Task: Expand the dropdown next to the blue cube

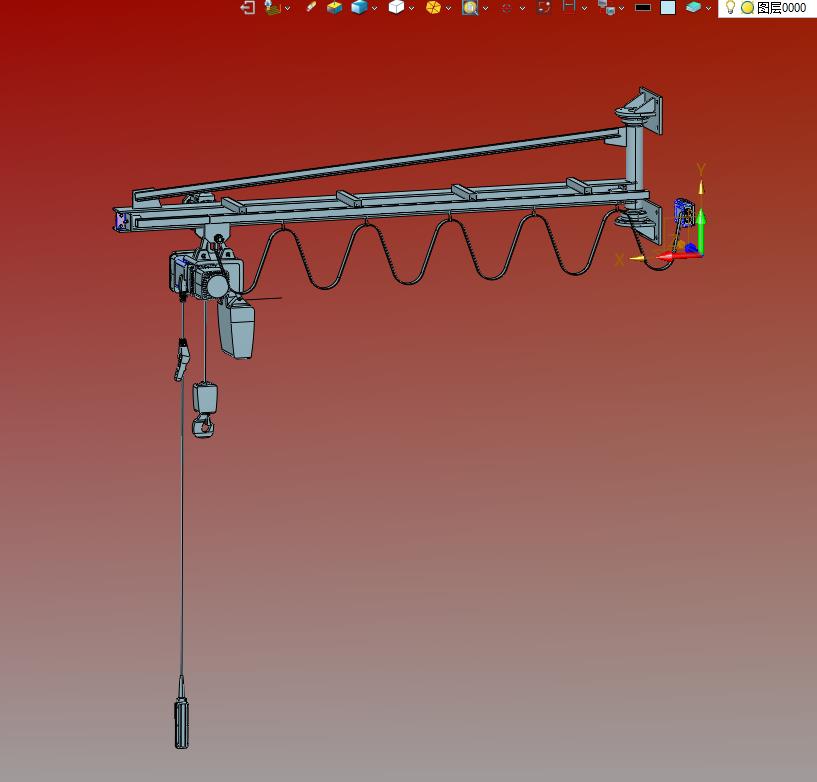Action: coord(374,8)
